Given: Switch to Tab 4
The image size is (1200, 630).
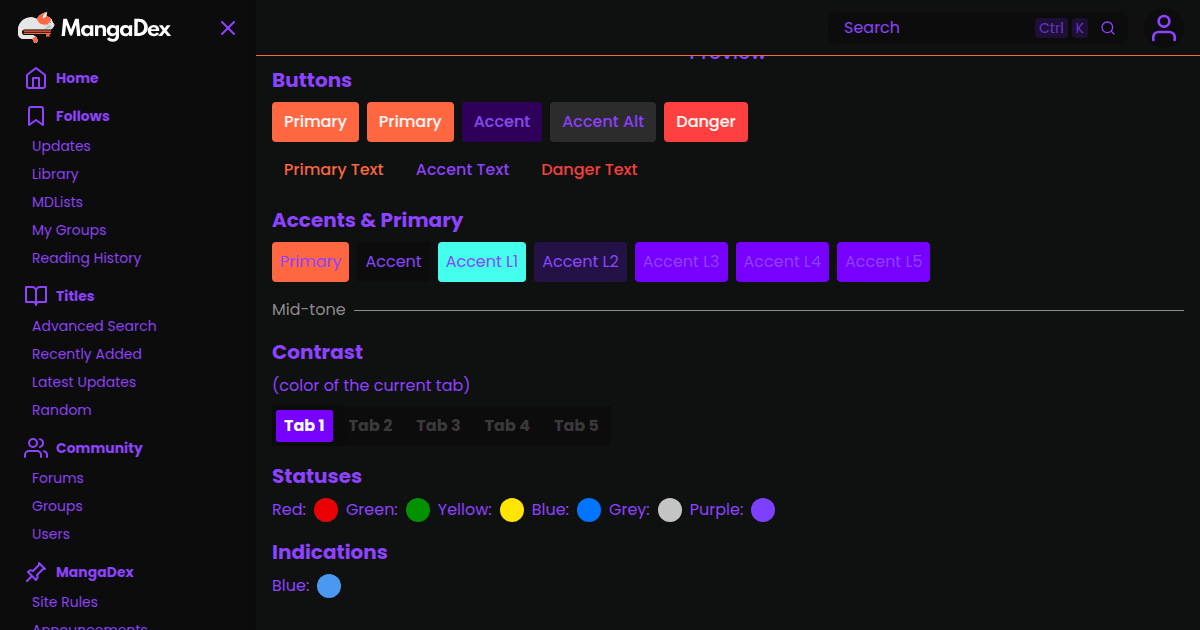Looking at the screenshot, I should [x=507, y=426].
